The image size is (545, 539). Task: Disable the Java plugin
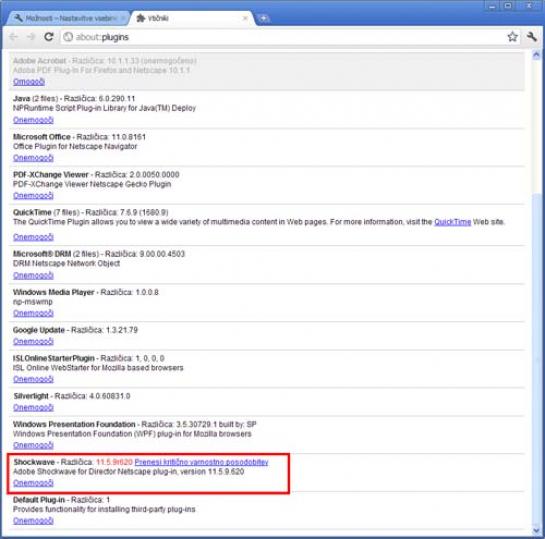[33, 120]
